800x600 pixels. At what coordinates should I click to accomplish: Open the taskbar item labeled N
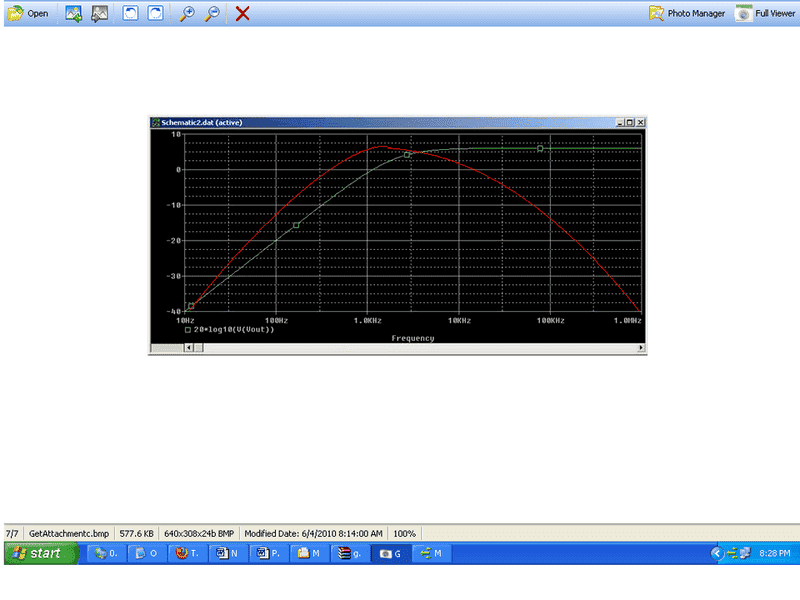[228, 553]
